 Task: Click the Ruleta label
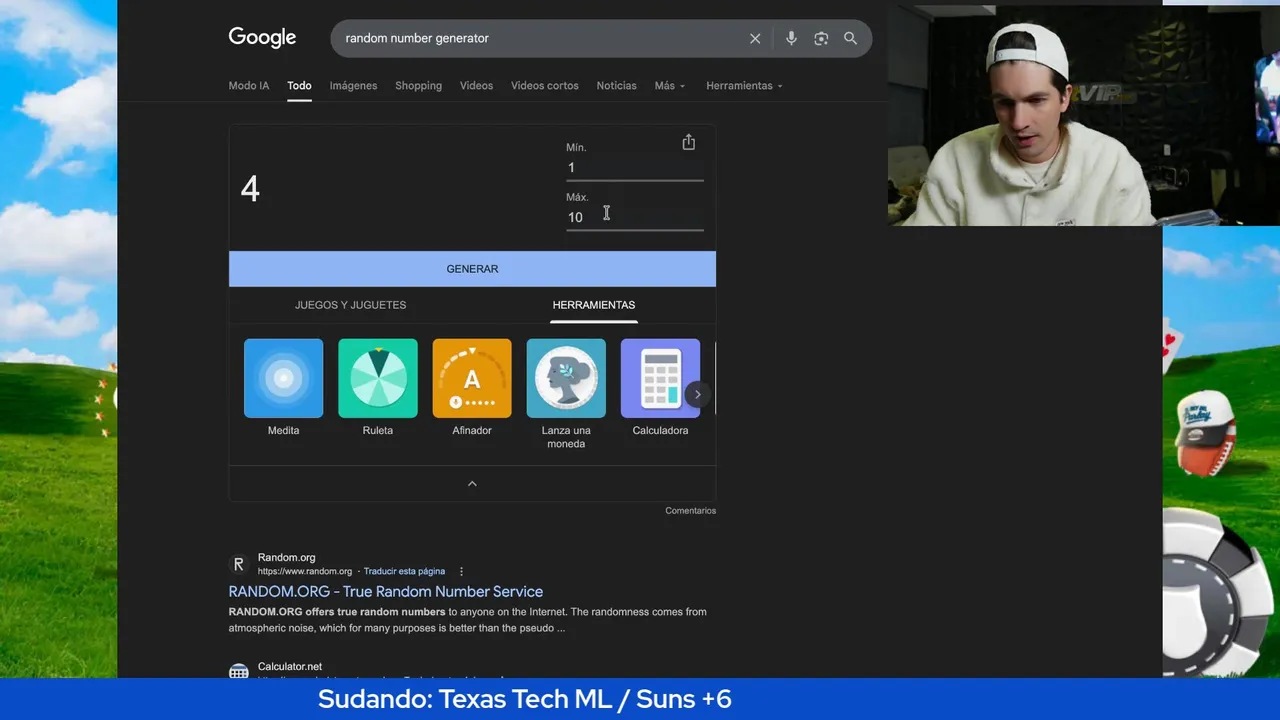point(378,431)
